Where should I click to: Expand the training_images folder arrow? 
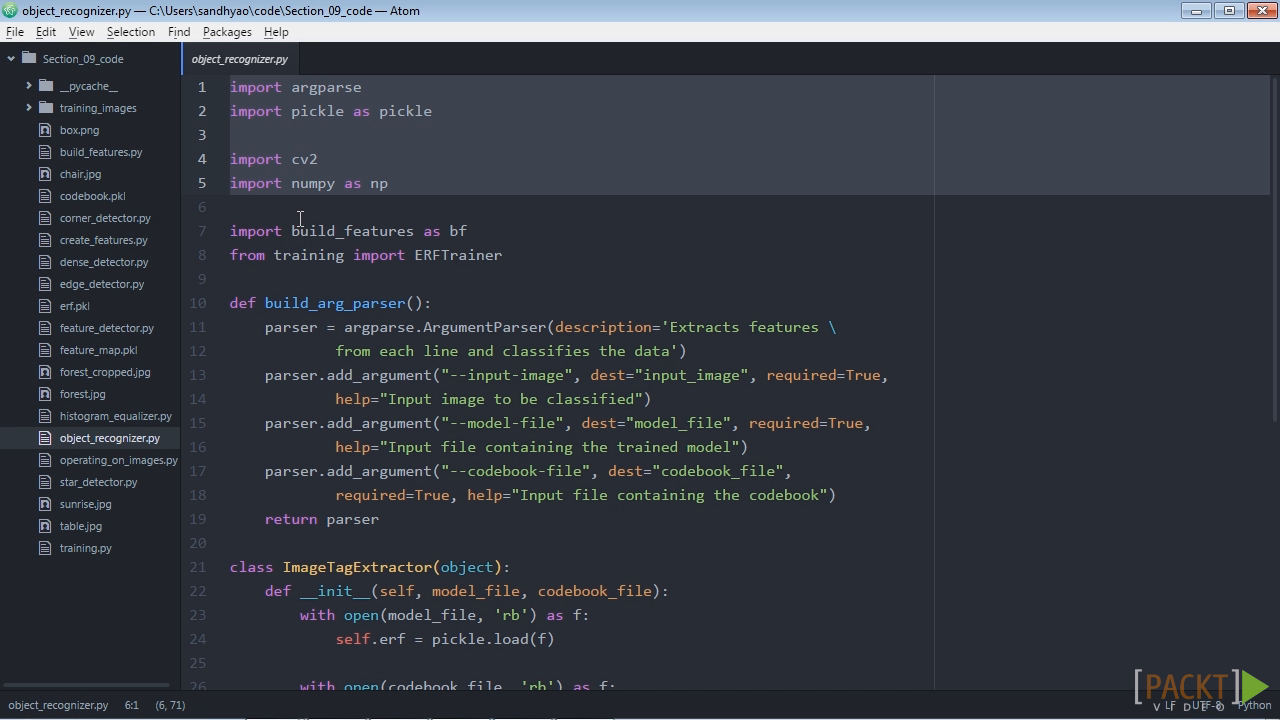click(x=29, y=108)
